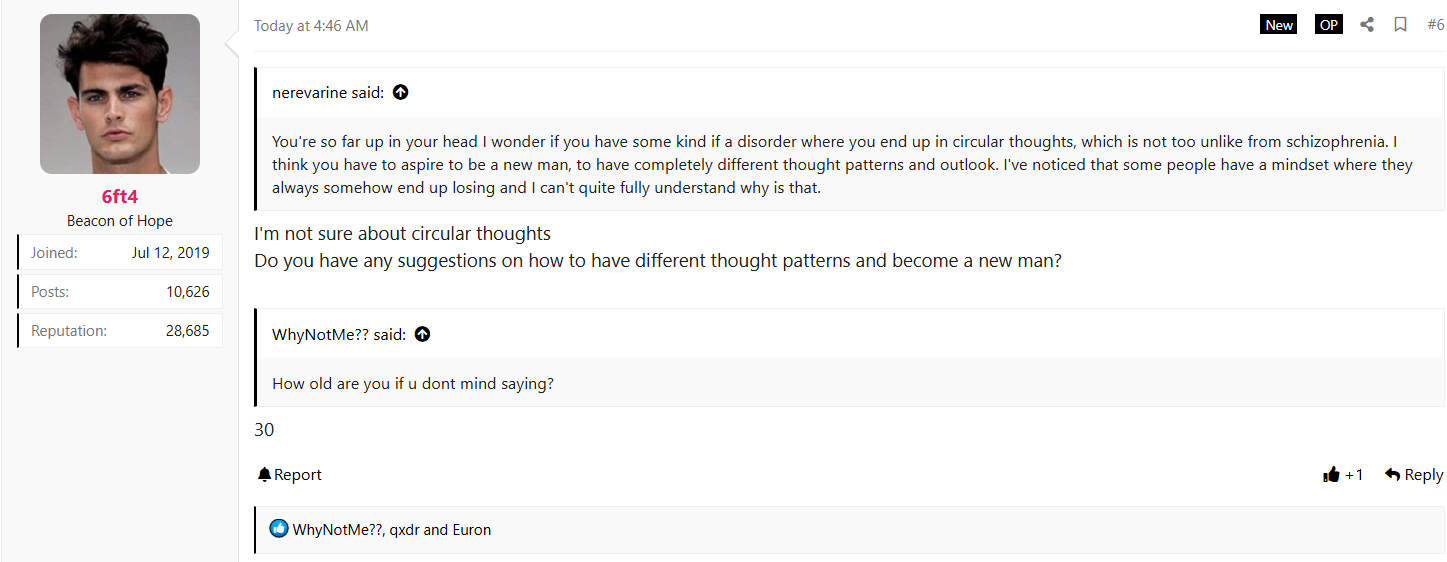Click the Reply arrow icon

point(1392,475)
